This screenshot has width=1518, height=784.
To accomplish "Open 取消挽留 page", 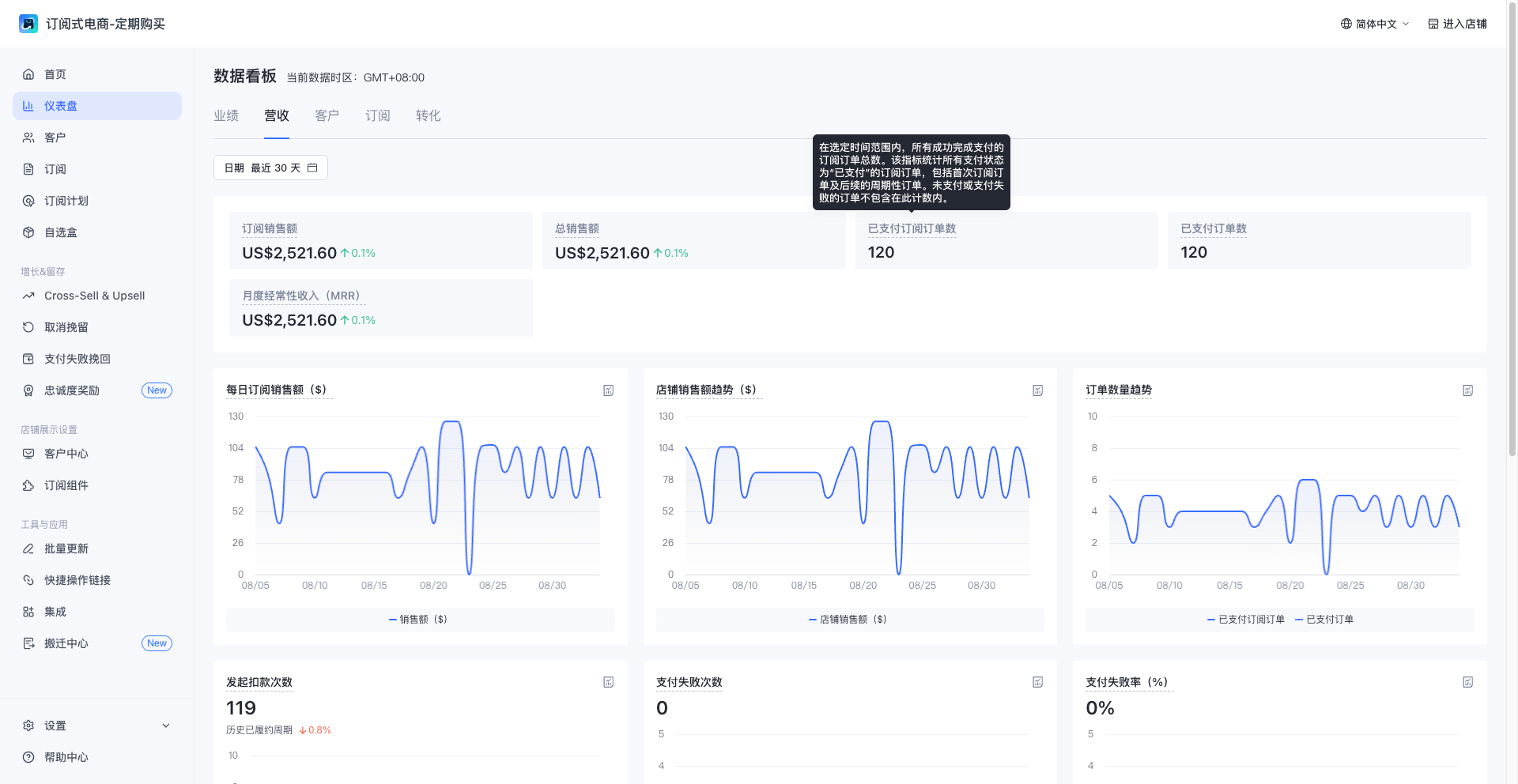I will click(x=97, y=327).
